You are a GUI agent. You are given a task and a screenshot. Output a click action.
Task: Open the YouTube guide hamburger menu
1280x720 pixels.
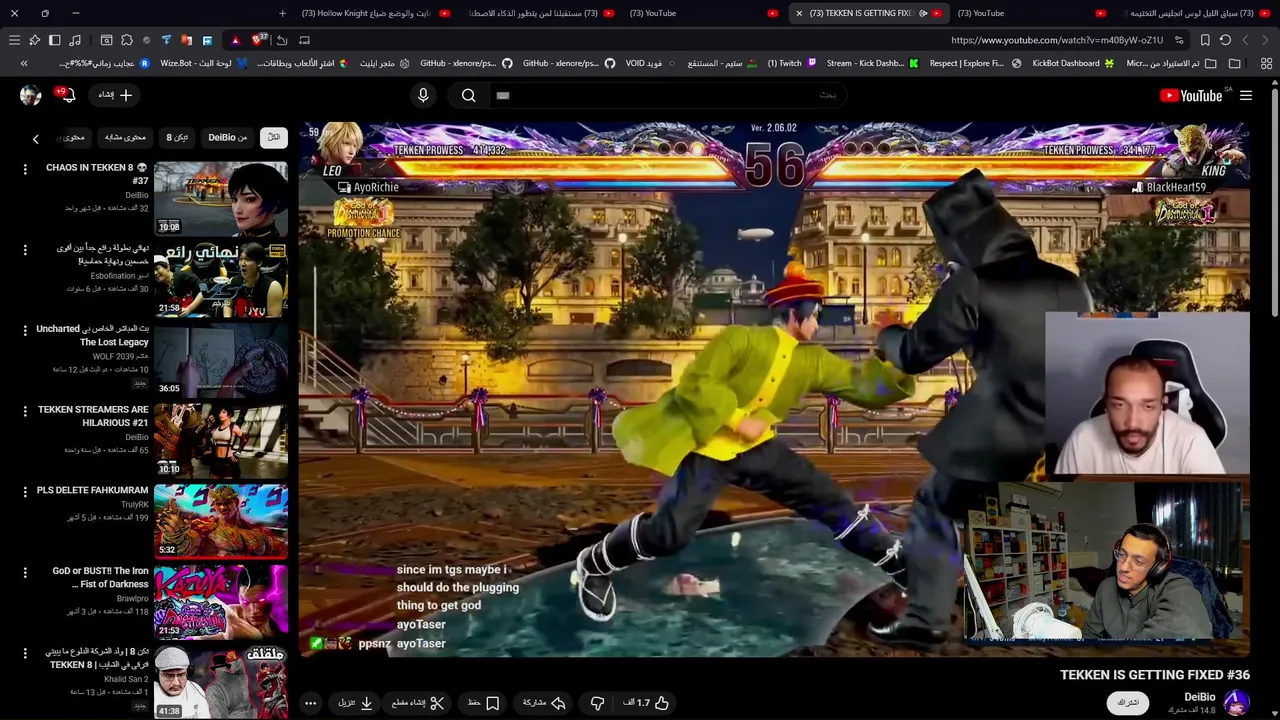click(x=1246, y=95)
